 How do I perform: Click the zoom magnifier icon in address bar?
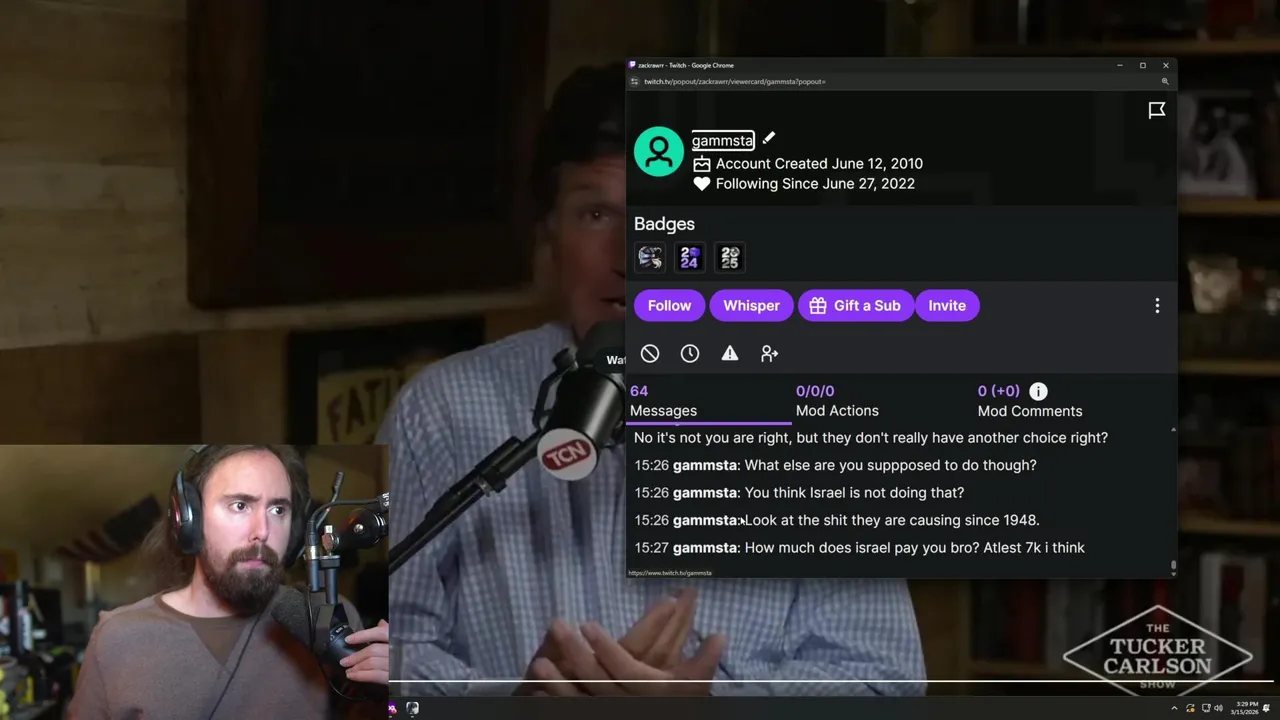click(1165, 81)
